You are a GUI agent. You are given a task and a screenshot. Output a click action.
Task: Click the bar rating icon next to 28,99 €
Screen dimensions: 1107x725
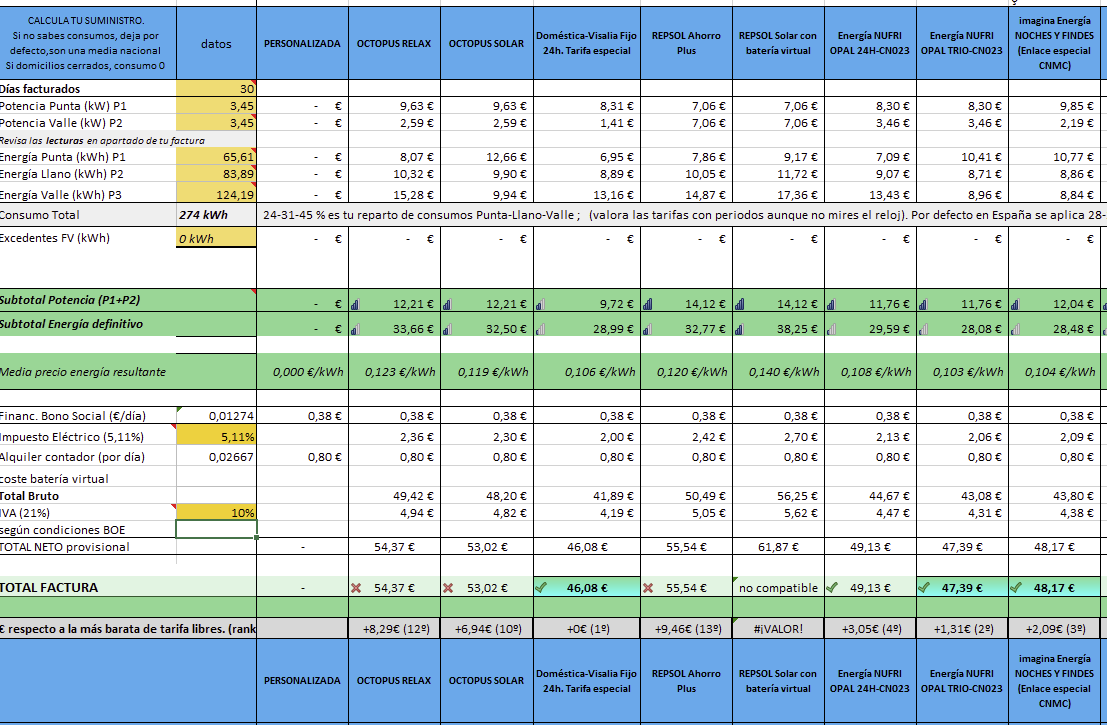(540, 329)
